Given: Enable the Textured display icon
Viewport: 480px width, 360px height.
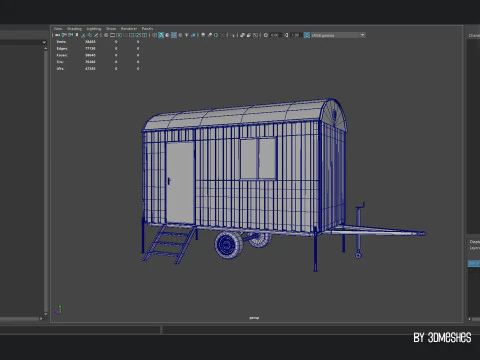Looking at the screenshot, I should click(180, 35).
